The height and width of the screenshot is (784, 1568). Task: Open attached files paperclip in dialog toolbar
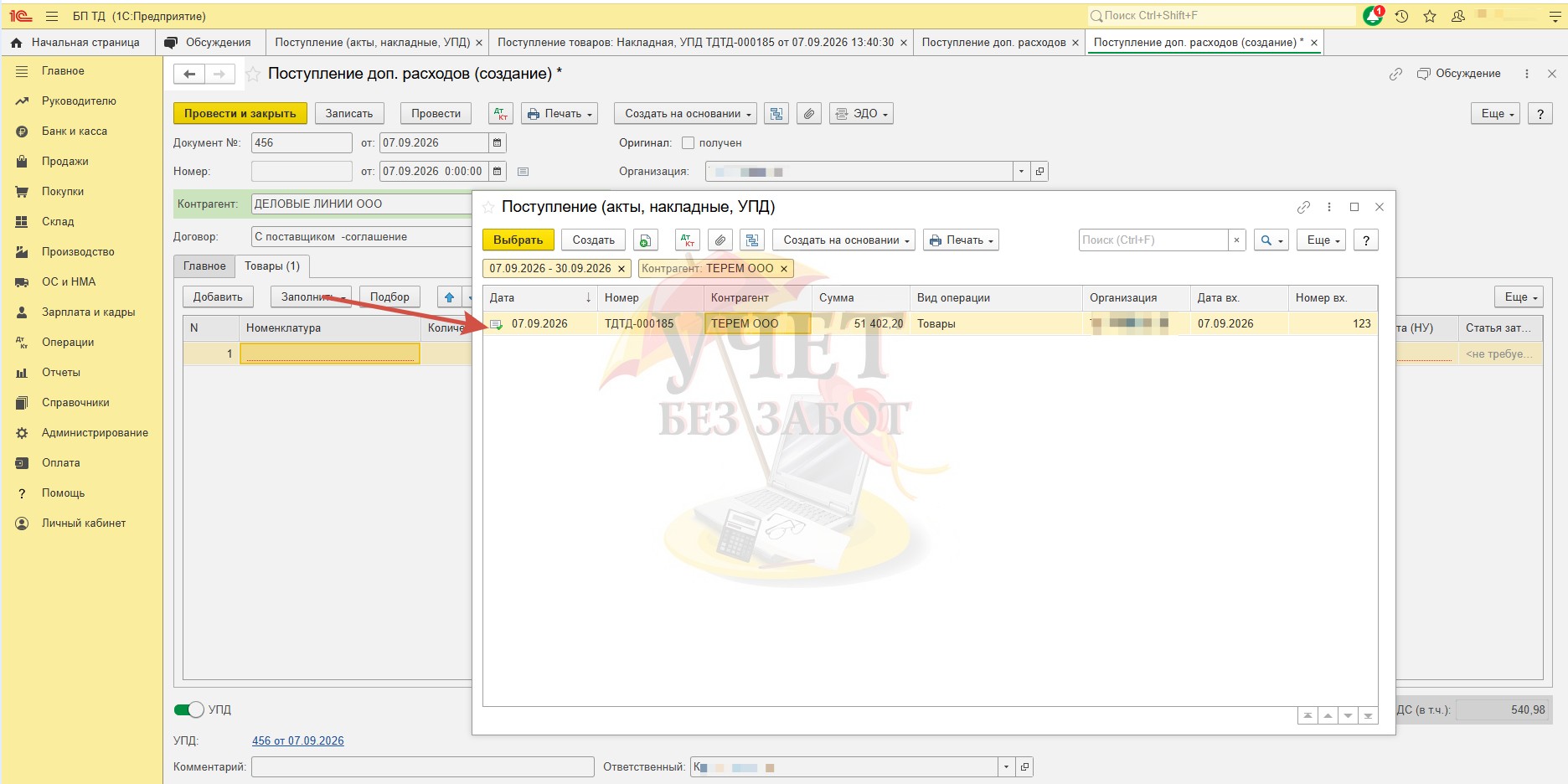(x=720, y=240)
